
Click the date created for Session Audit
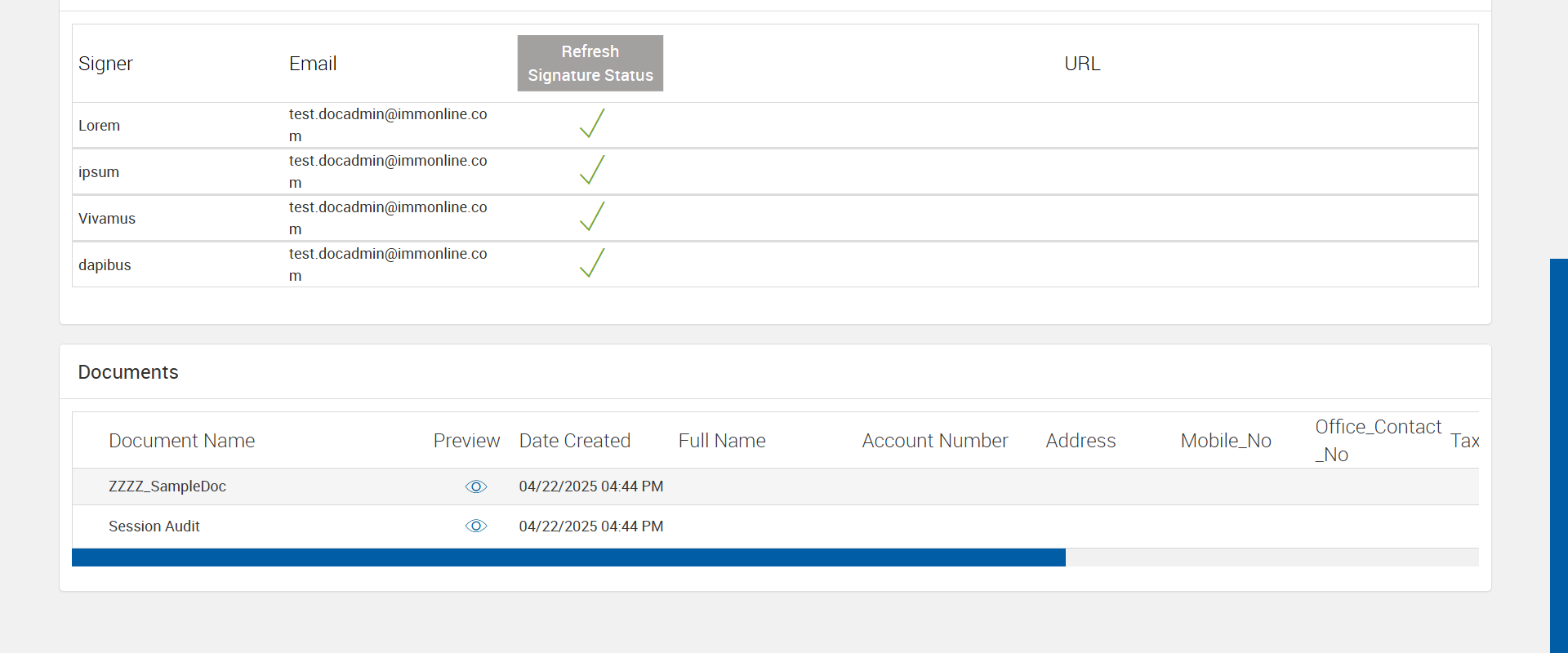(591, 526)
